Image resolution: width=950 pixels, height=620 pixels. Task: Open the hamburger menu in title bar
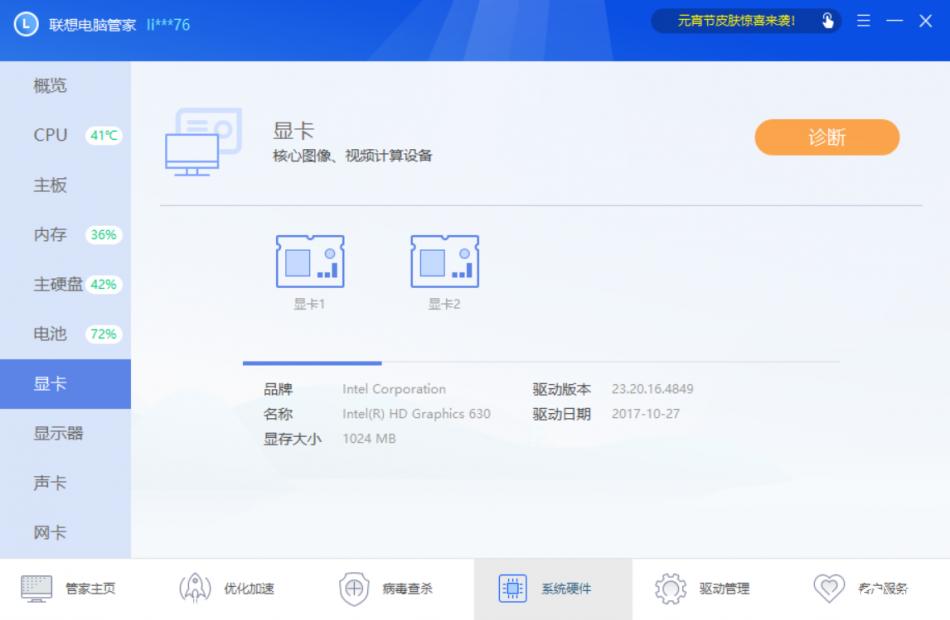pyautogui.click(x=863, y=20)
